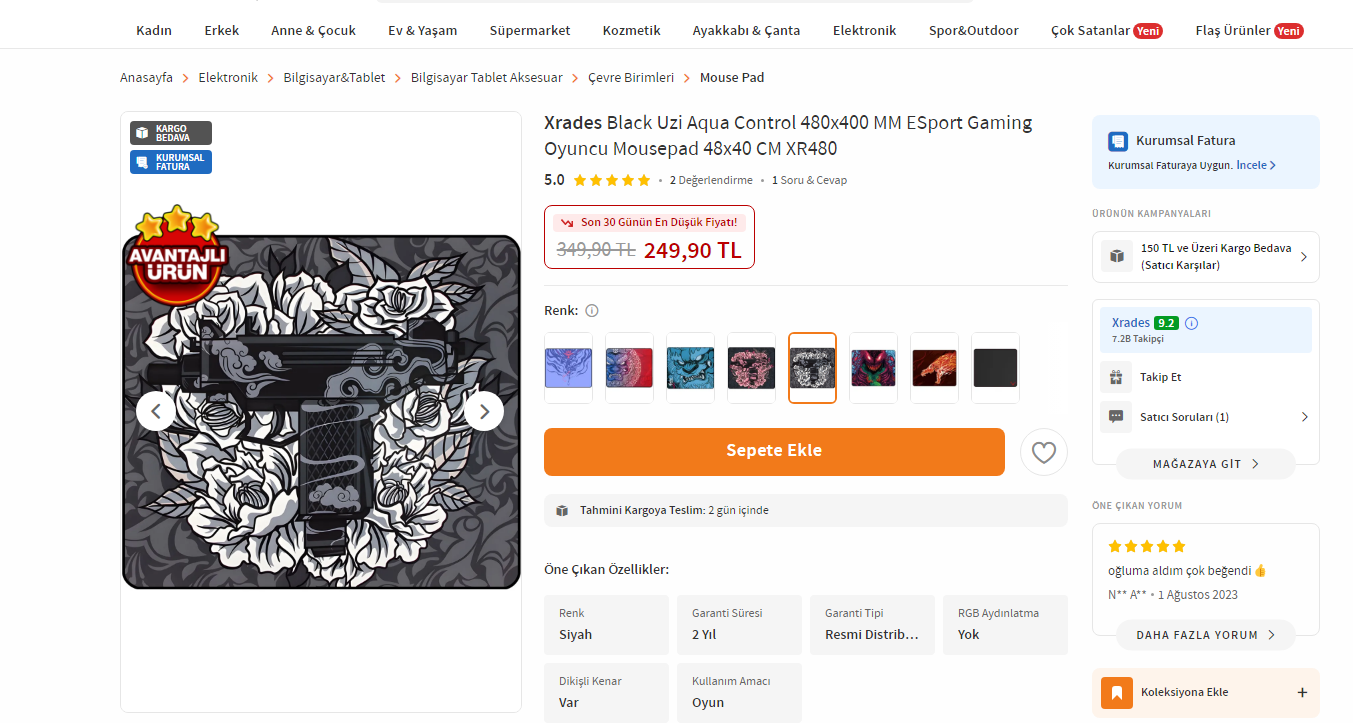Click the Takip Et gift icon
This screenshot has width=1353, height=723.
tap(1115, 377)
